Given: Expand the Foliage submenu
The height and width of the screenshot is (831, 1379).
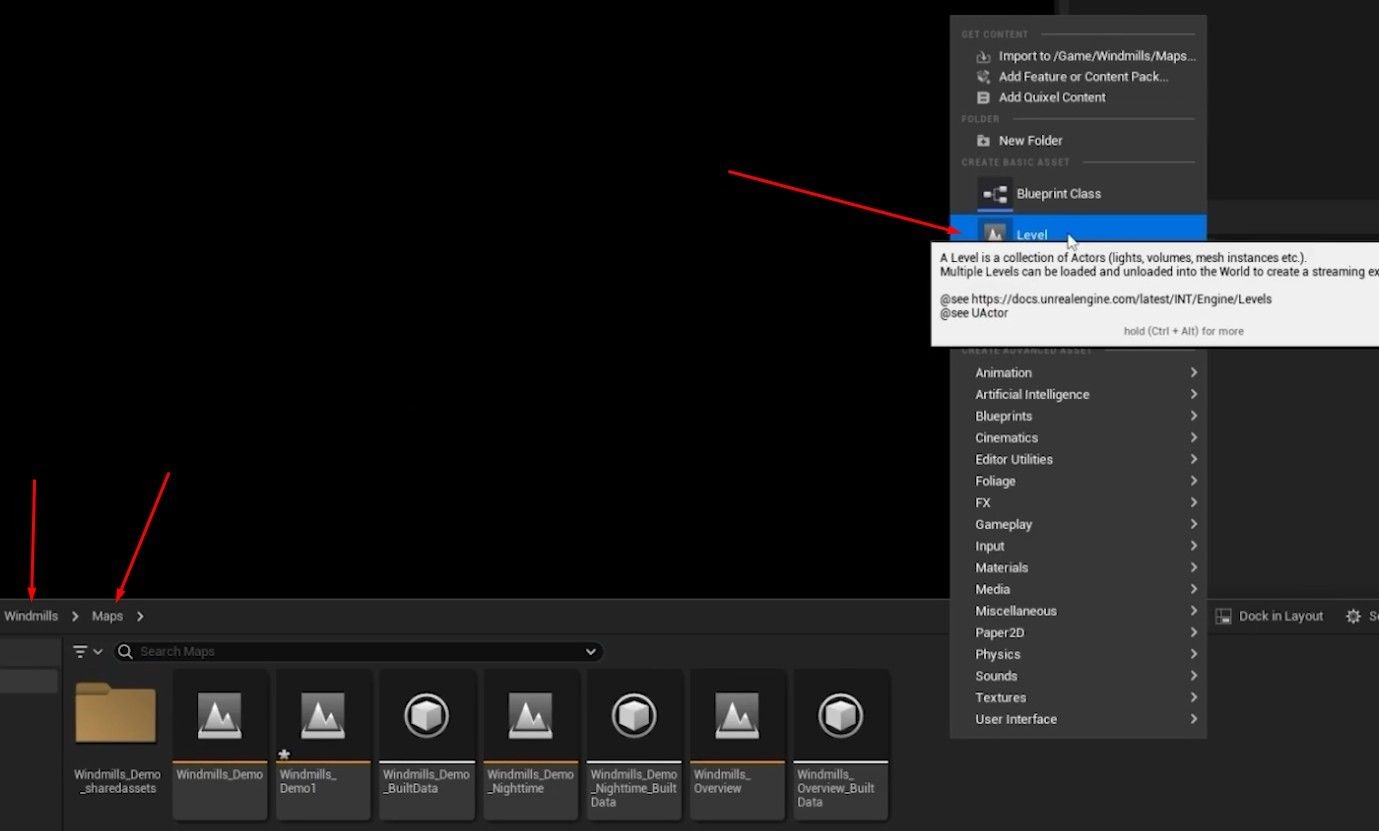Looking at the screenshot, I should pyautogui.click(x=1078, y=482).
